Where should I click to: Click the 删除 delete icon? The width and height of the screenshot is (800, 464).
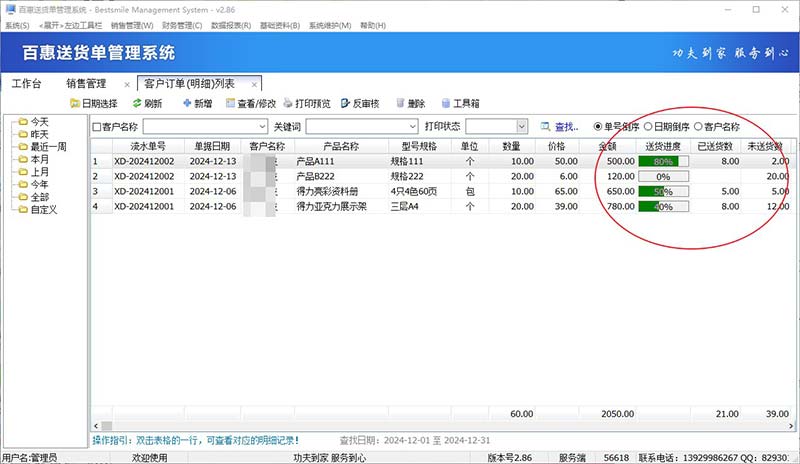pyautogui.click(x=401, y=103)
